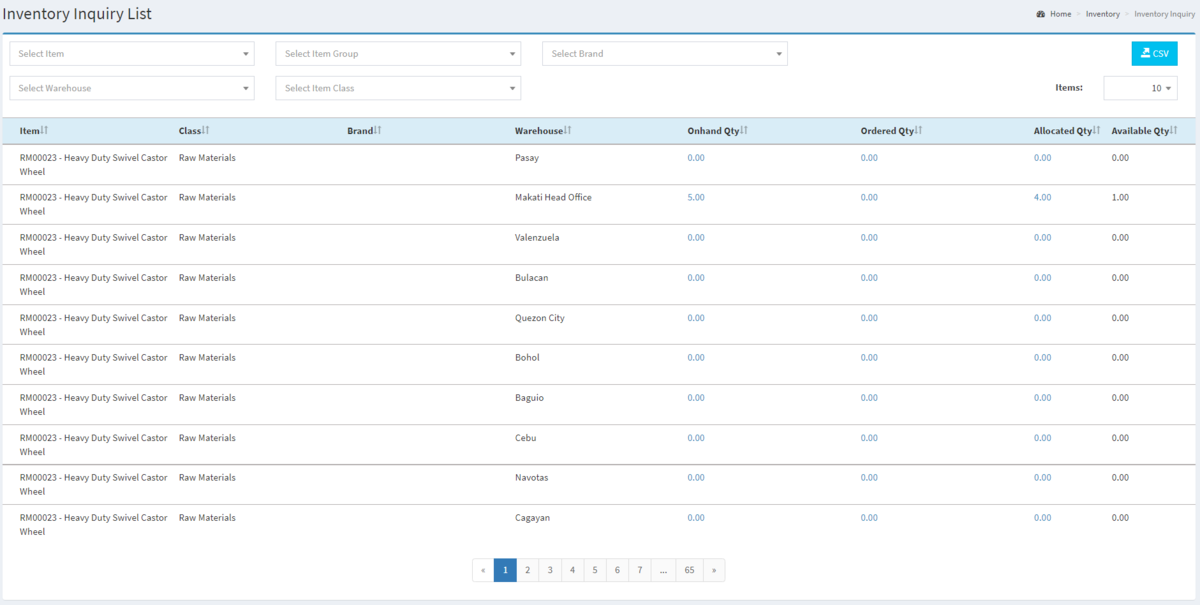The width and height of the screenshot is (1200, 605).
Task: Click the download icon on the CSV button
Action: click(1147, 53)
